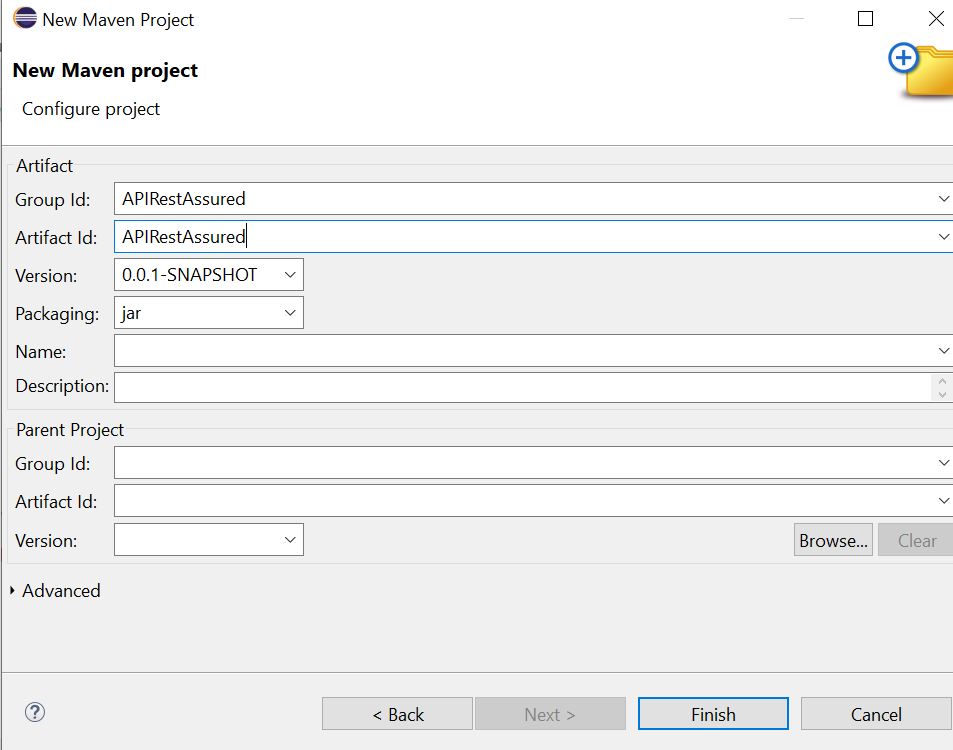Open the Parent Project Version dropdown

pos(290,539)
